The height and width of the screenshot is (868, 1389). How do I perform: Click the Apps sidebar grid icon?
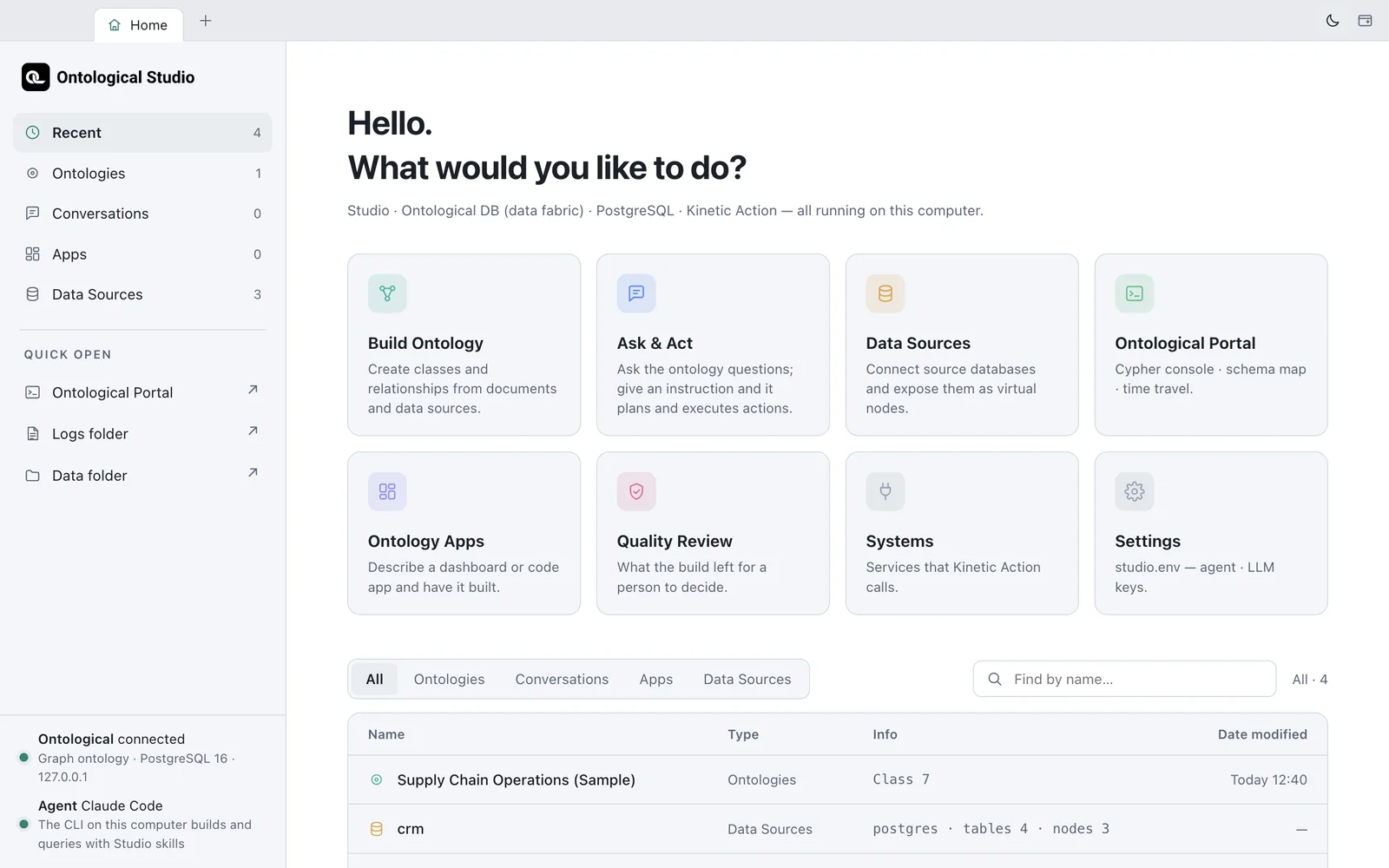32,254
